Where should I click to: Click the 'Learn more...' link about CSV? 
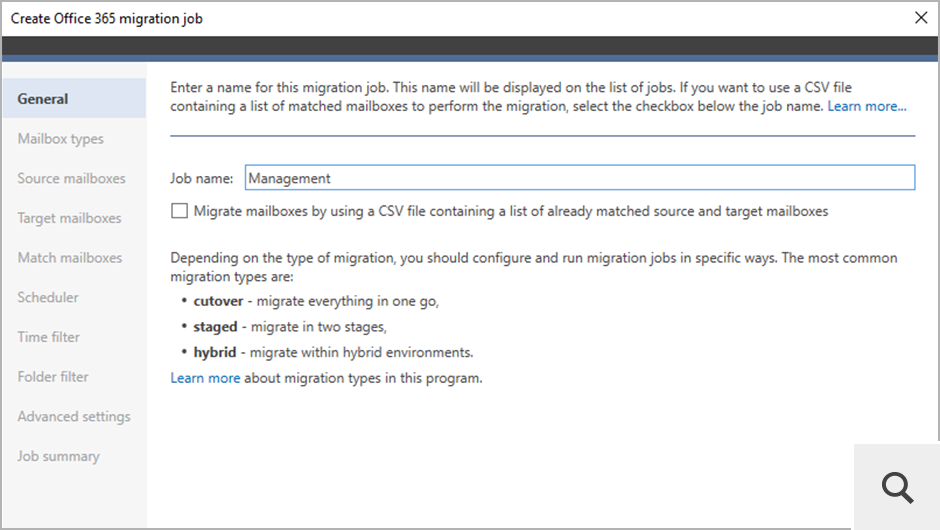(867, 106)
